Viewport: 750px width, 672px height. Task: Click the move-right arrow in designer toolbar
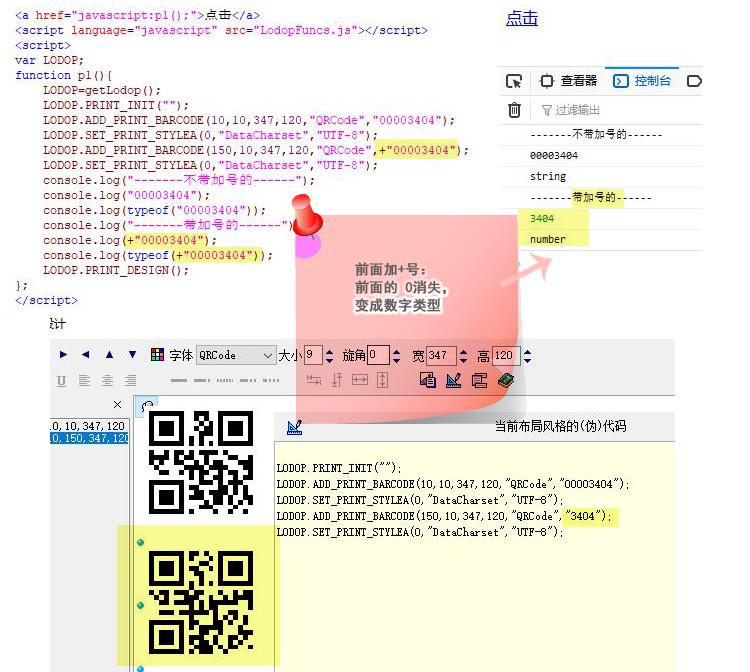63,354
